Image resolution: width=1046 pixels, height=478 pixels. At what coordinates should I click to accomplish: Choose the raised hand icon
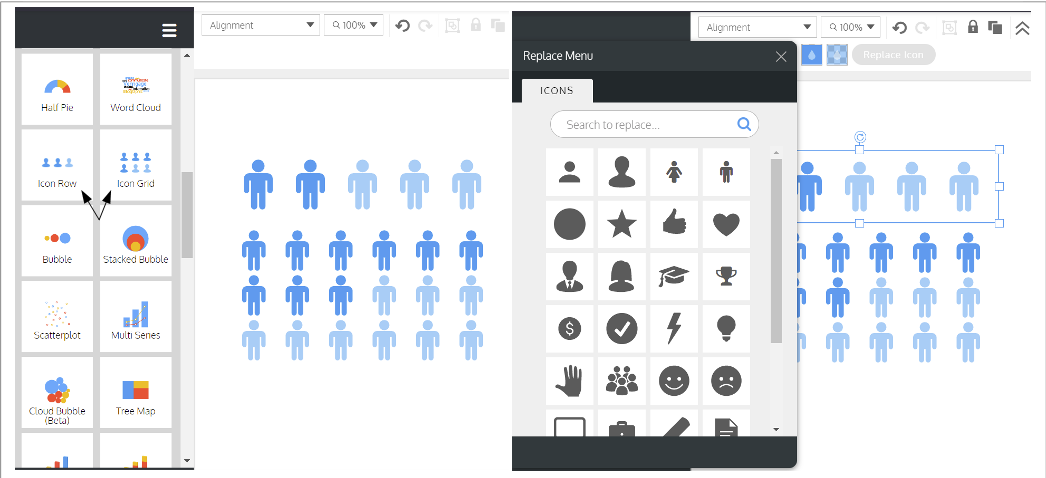click(570, 381)
